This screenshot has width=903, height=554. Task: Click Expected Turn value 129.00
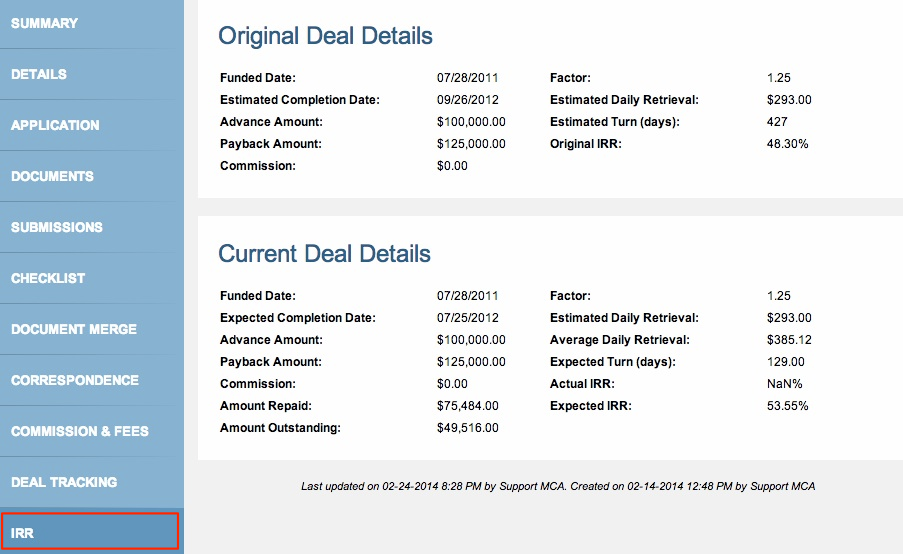pyautogui.click(x=786, y=362)
